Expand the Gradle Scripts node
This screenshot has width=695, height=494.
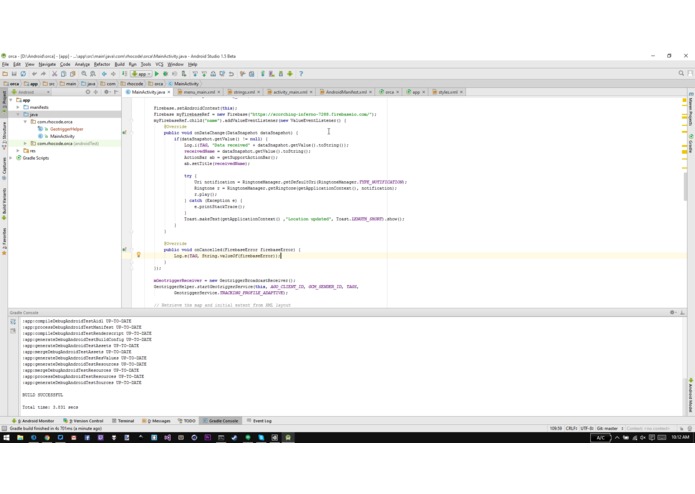tap(11, 158)
